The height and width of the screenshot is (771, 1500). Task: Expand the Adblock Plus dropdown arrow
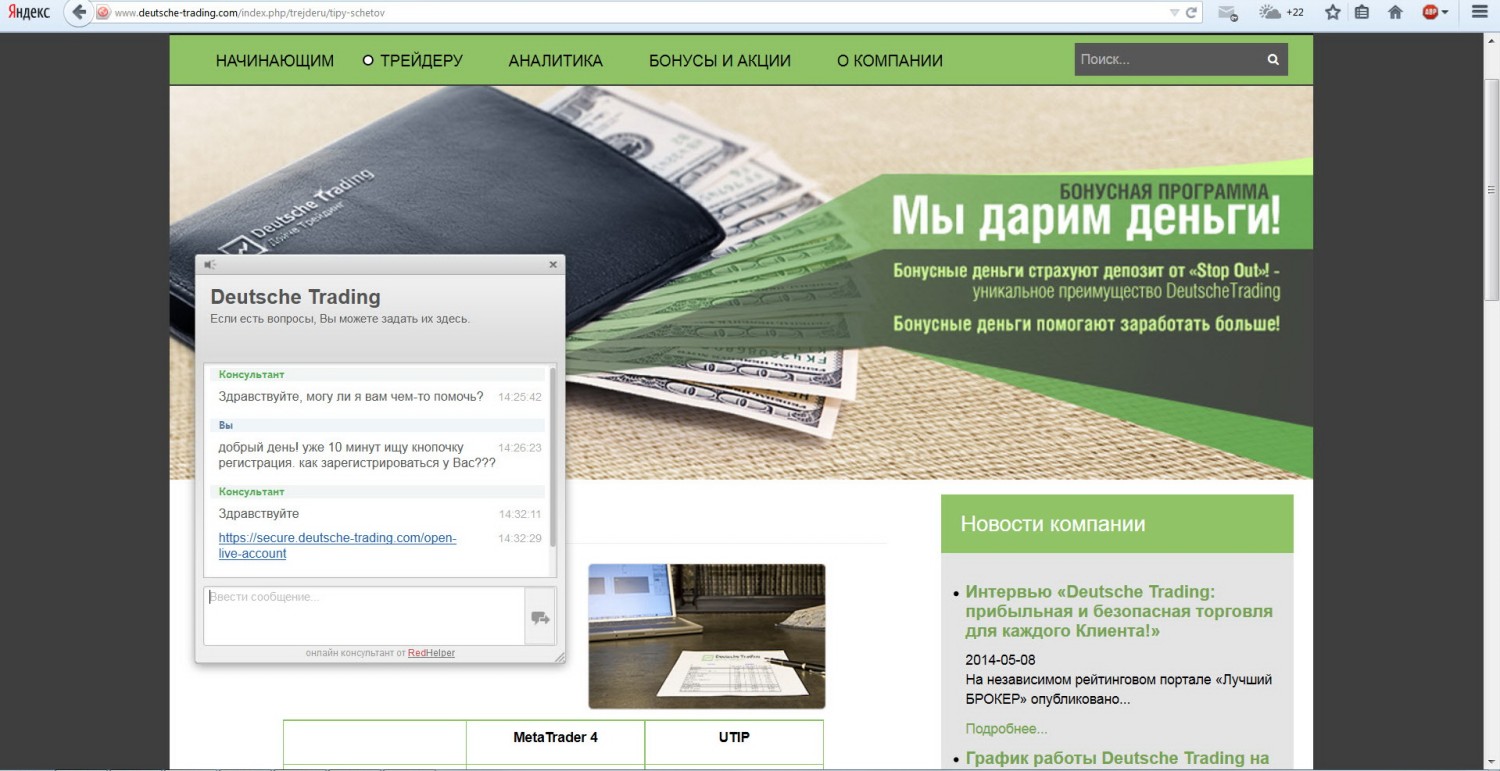pyautogui.click(x=1445, y=13)
